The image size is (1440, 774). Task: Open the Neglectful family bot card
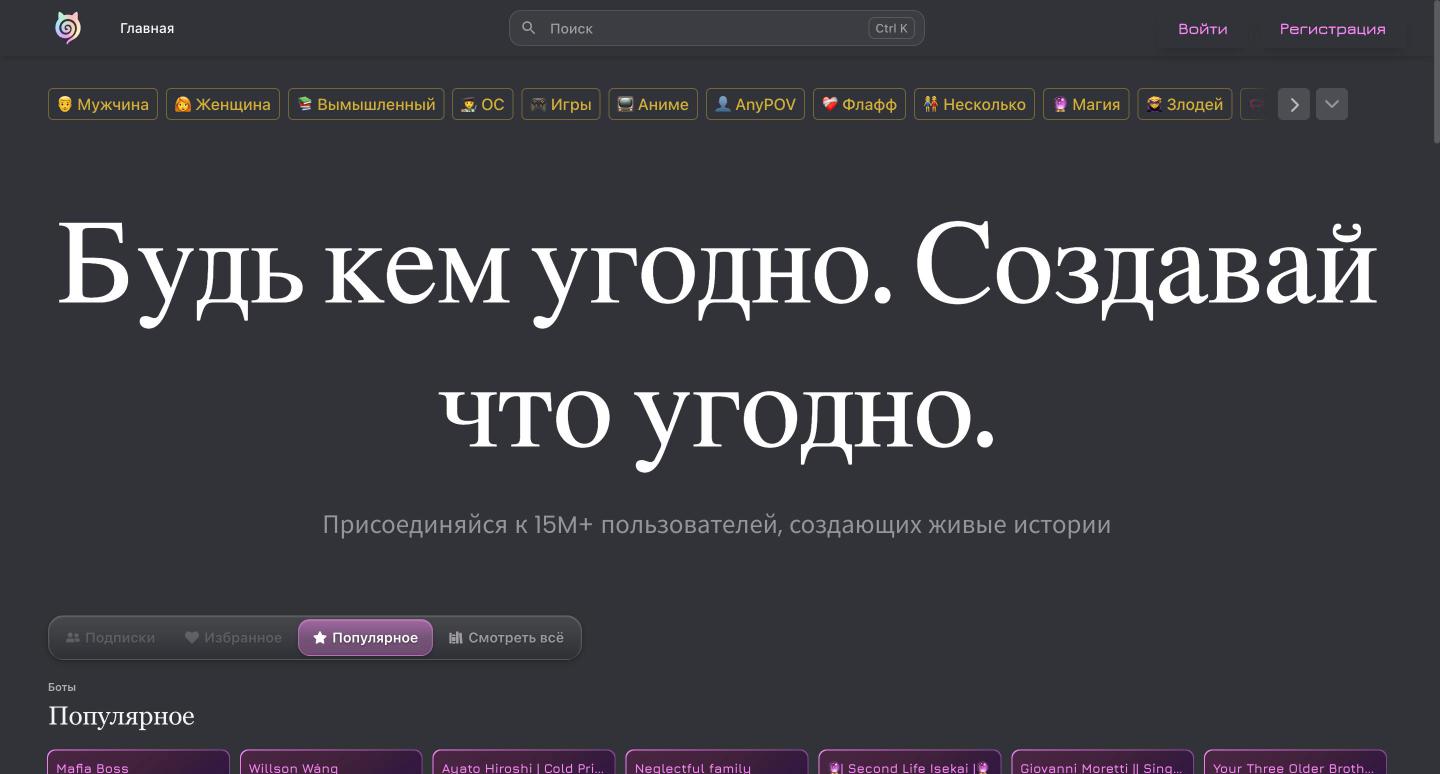click(x=717, y=762)
